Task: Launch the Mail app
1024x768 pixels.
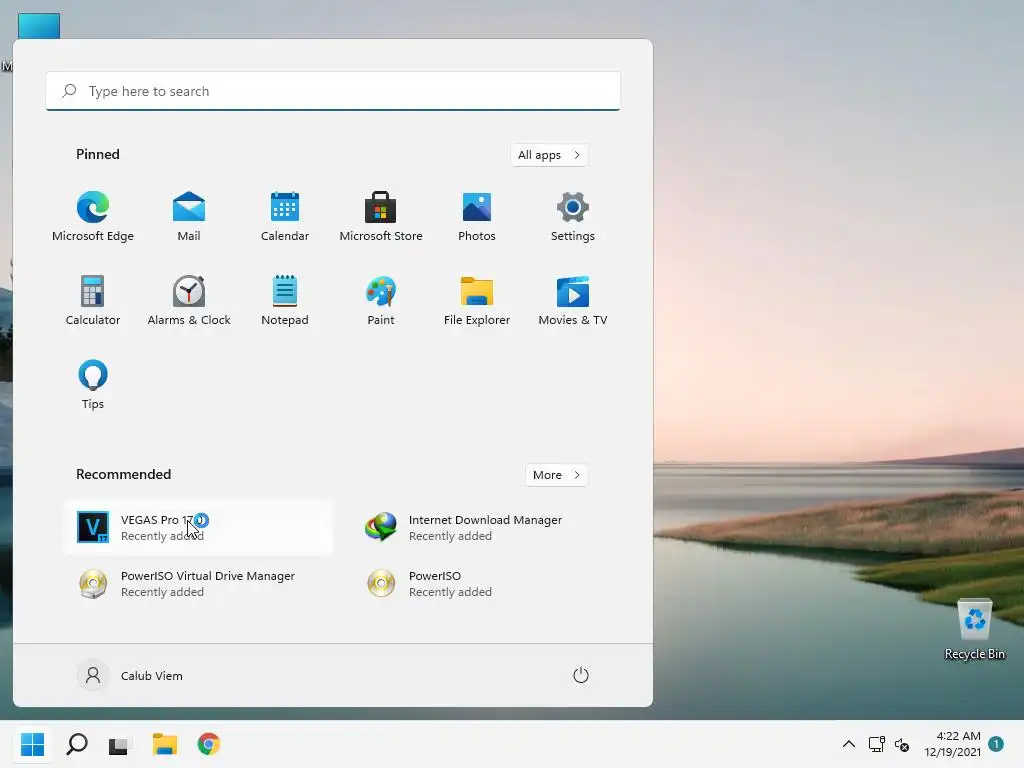Action: pyautogui.click(x=189, y=216)
